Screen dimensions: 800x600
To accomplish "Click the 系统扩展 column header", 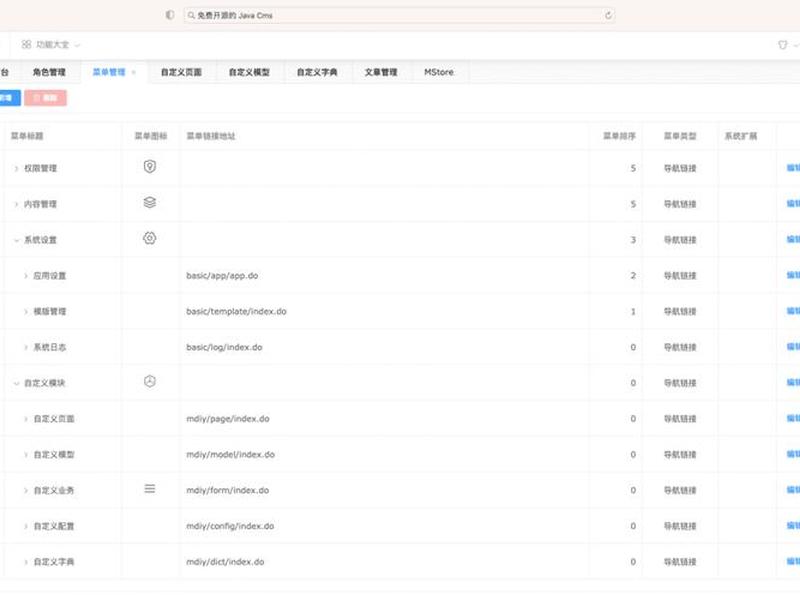I will tap(741, 136).
